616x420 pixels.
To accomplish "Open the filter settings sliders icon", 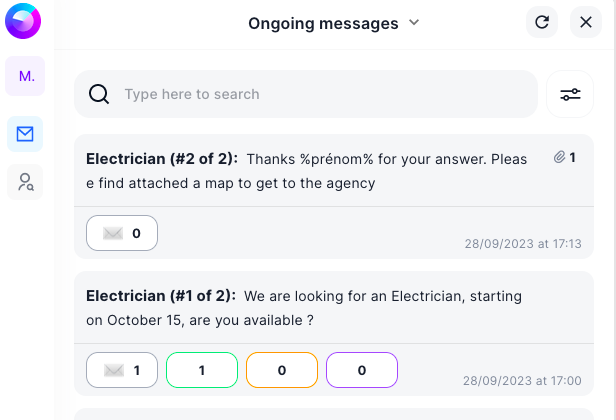I will 570,94.
